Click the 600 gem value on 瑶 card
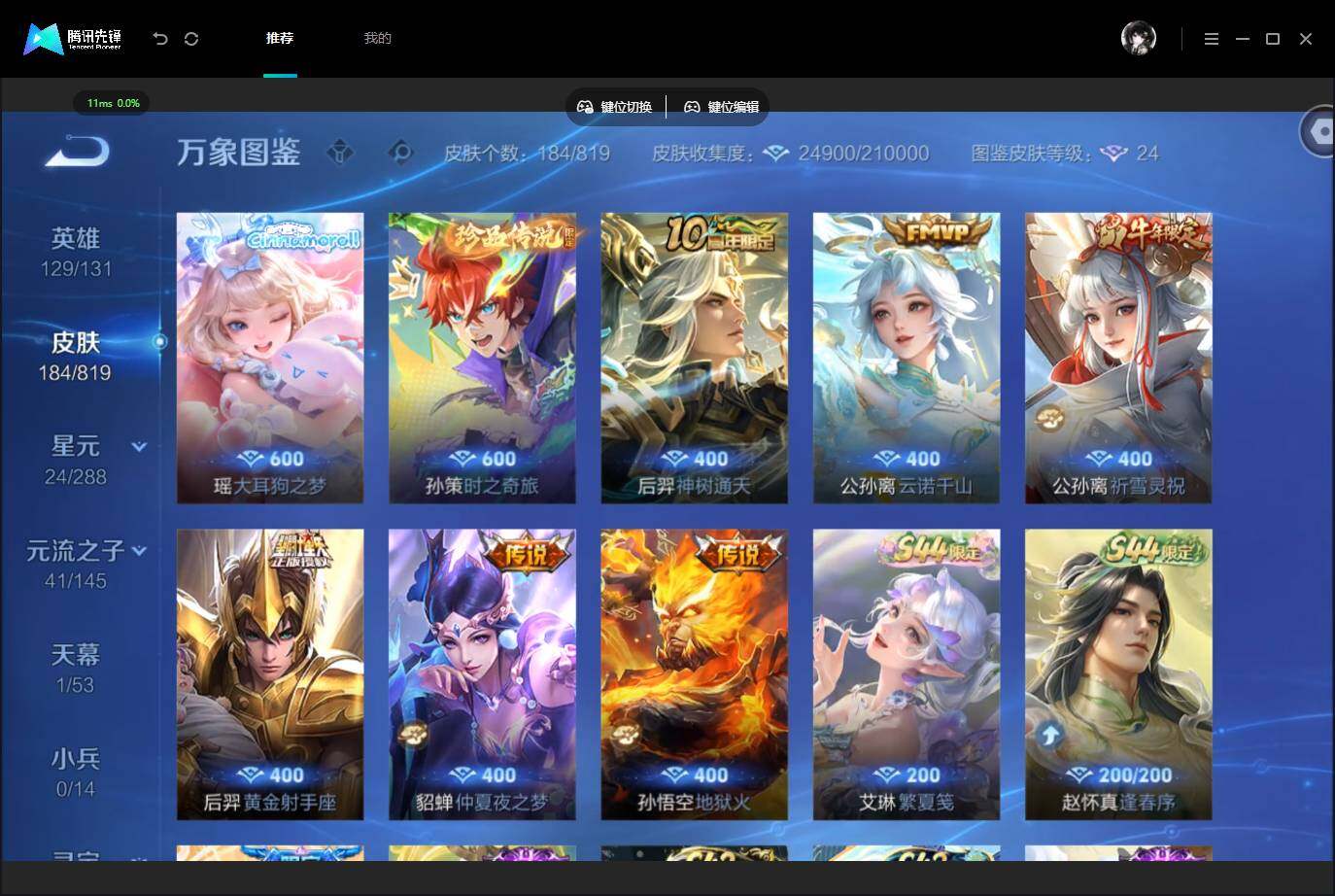Viewport: 1335px width, 896px height. [x=287, y=459]
